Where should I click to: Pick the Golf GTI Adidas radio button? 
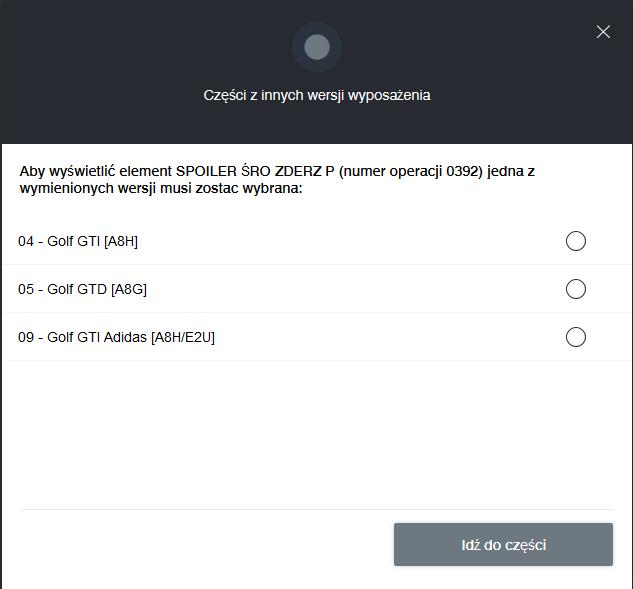(576, 337)
